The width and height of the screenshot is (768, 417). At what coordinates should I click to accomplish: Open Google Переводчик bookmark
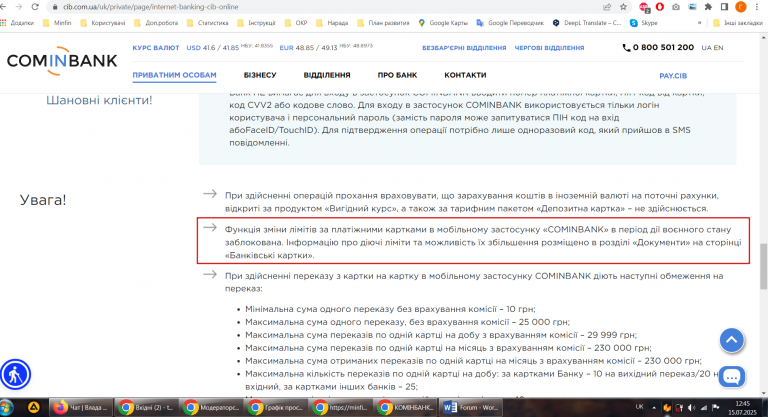click(x=510, y=23)
